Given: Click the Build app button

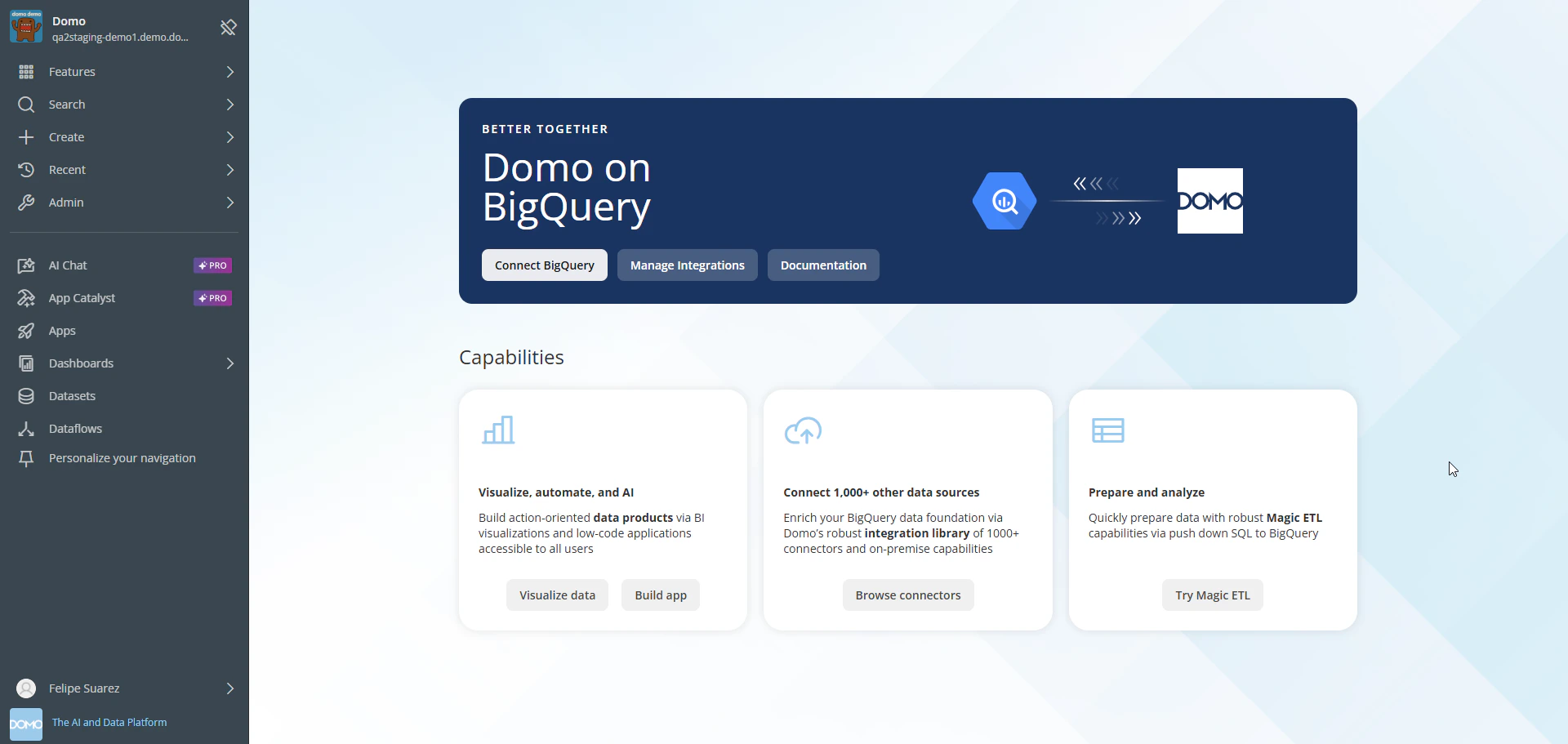Looking at the screenshot, I should tap(661, 595).
